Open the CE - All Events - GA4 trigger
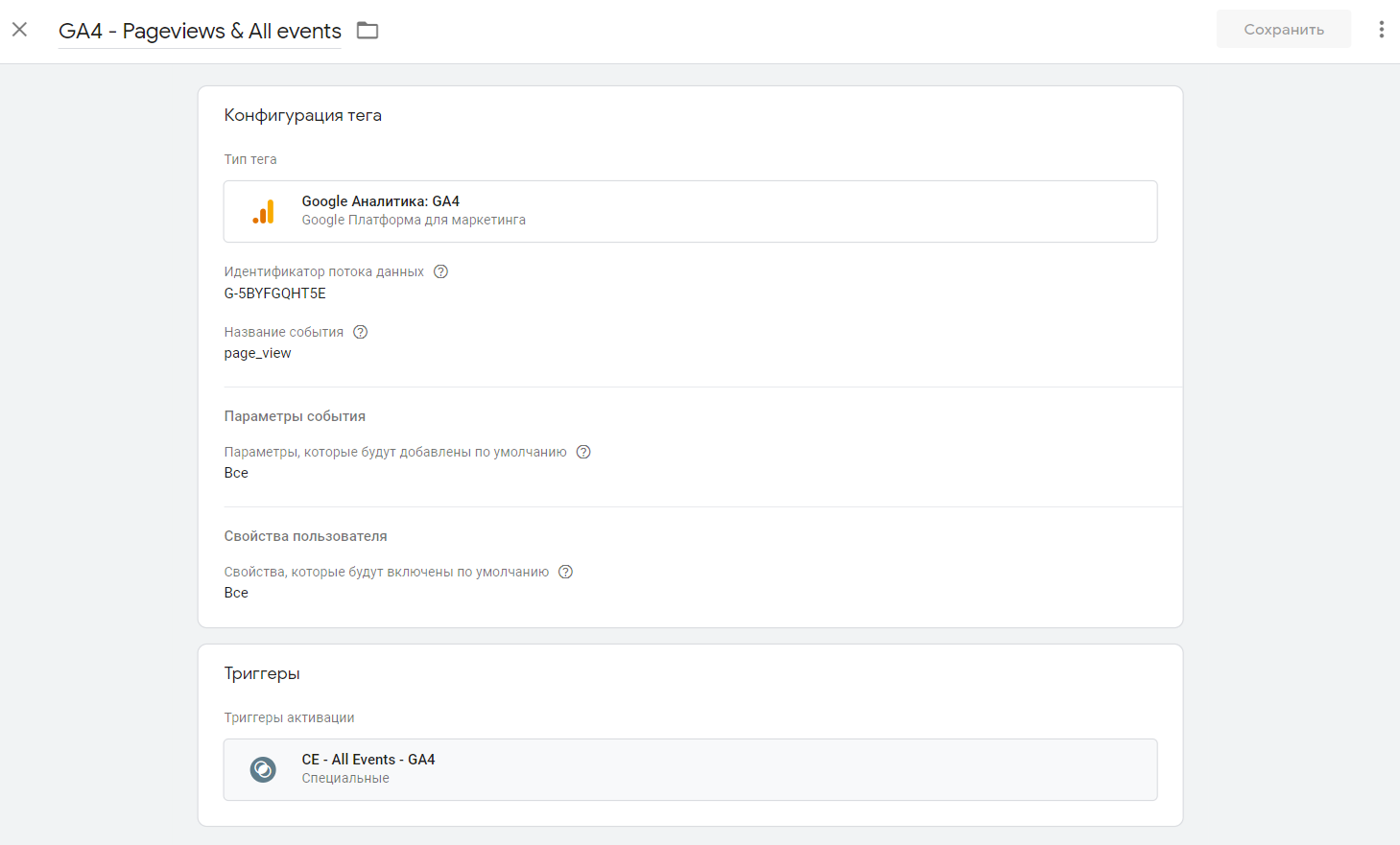Screen dimensions: 1400x845 pyautogui.click(x=690, y=769)
